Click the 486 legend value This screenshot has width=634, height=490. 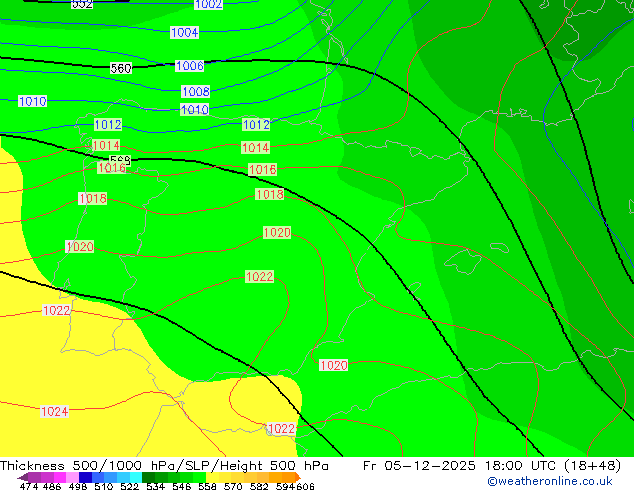(x=52, y=486)
